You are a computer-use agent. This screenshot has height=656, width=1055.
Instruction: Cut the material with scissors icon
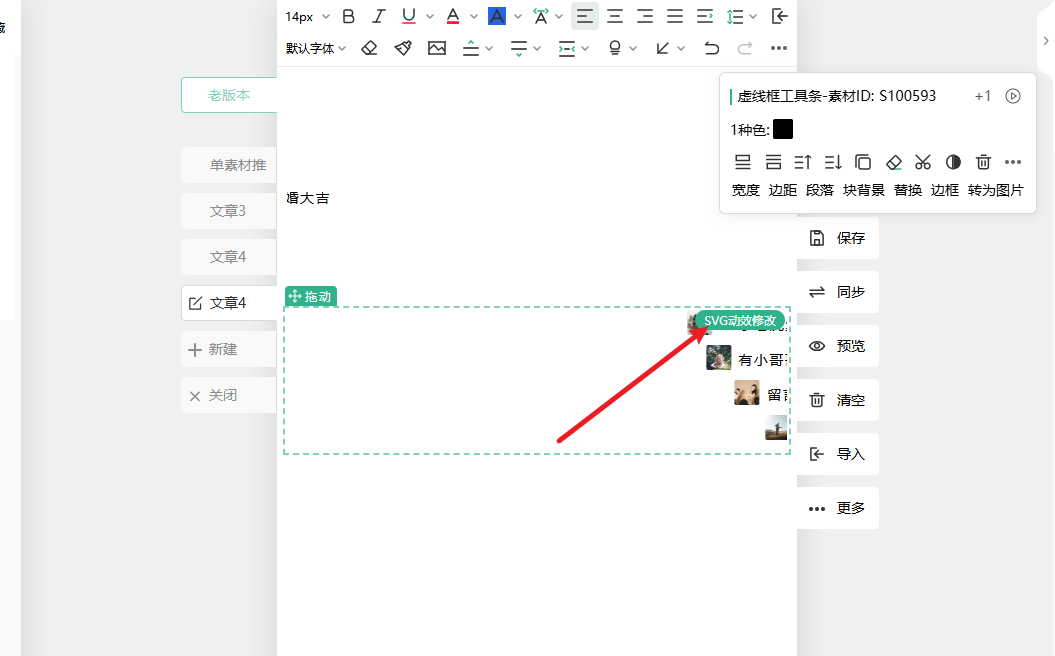point(922,162)
